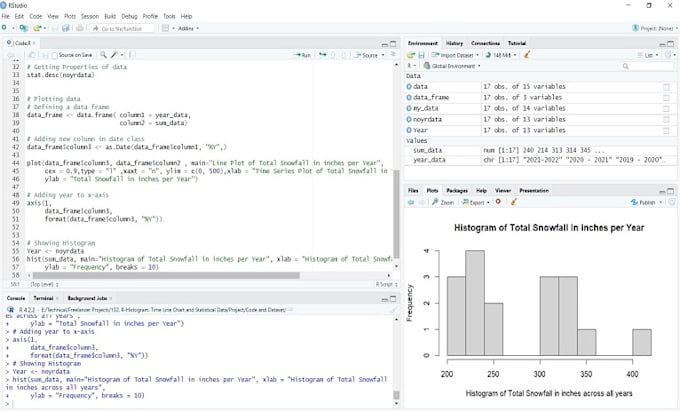This screenshot has width=680, height=411.
Task: Open the Global Environment dropdown
Action: coord(452,66)
